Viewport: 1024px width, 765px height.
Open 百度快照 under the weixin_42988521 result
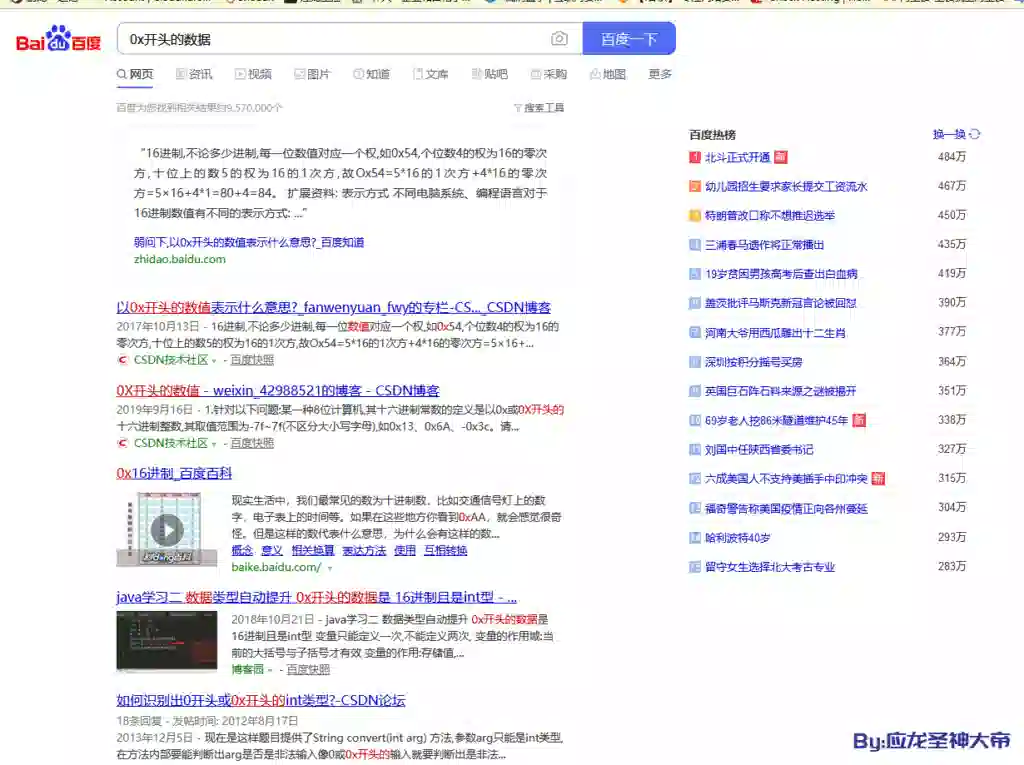click(x=252, y=443)
